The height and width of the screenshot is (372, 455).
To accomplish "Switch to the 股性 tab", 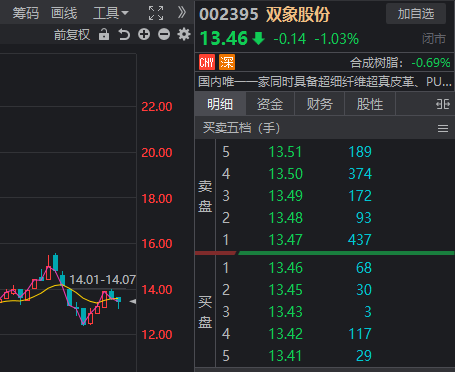I will pyautogui.click(x=369, y=104).
